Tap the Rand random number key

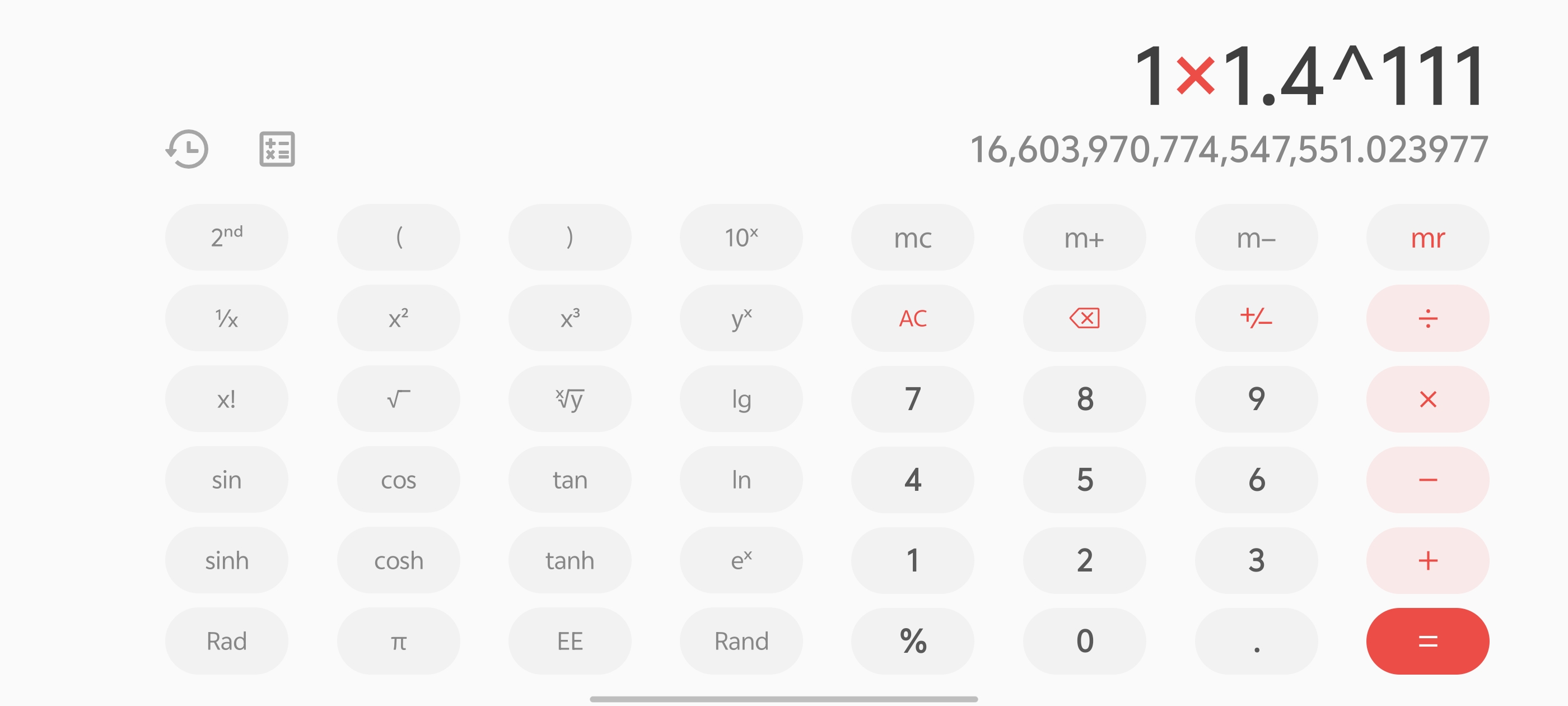click(x=741, y=641)
